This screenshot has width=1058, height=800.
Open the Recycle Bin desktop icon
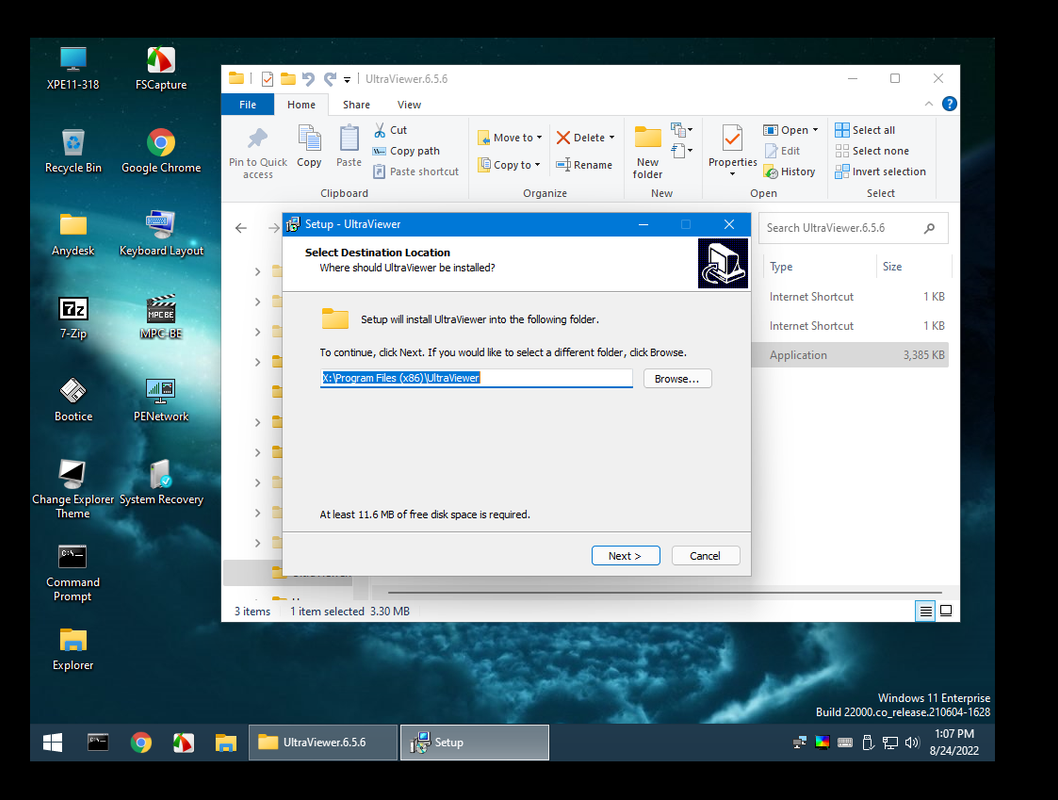(x=73, y=151)
